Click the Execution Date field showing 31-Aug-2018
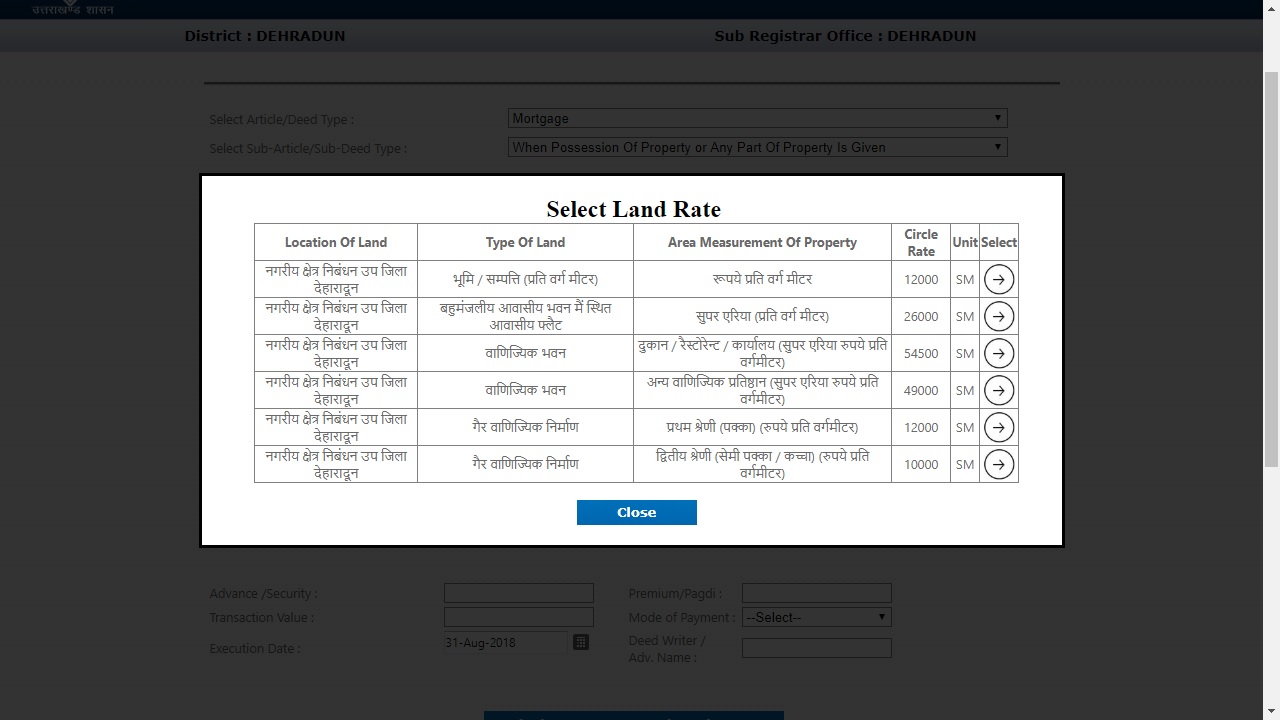This screenshot has height=720, width=1280. pyautogui.click(x=505, y=642)
